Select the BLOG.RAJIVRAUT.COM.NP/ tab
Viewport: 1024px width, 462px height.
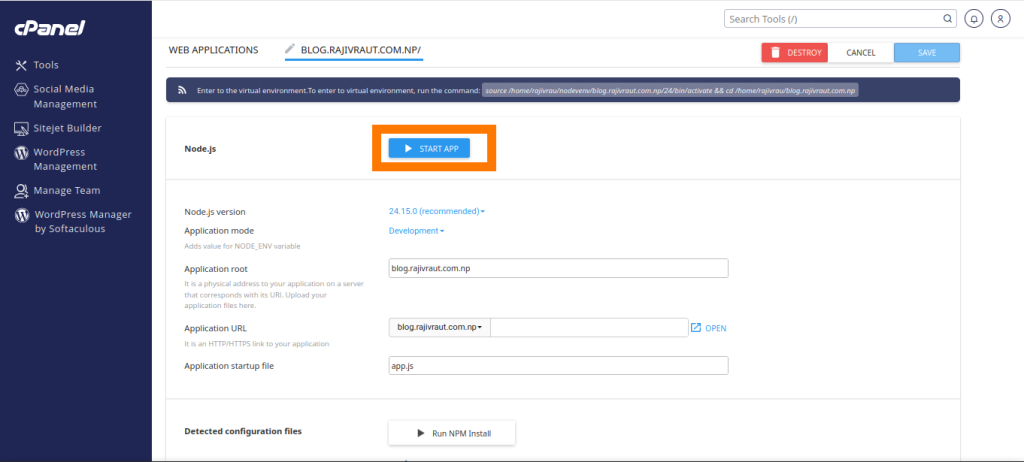tap(354, 50)
